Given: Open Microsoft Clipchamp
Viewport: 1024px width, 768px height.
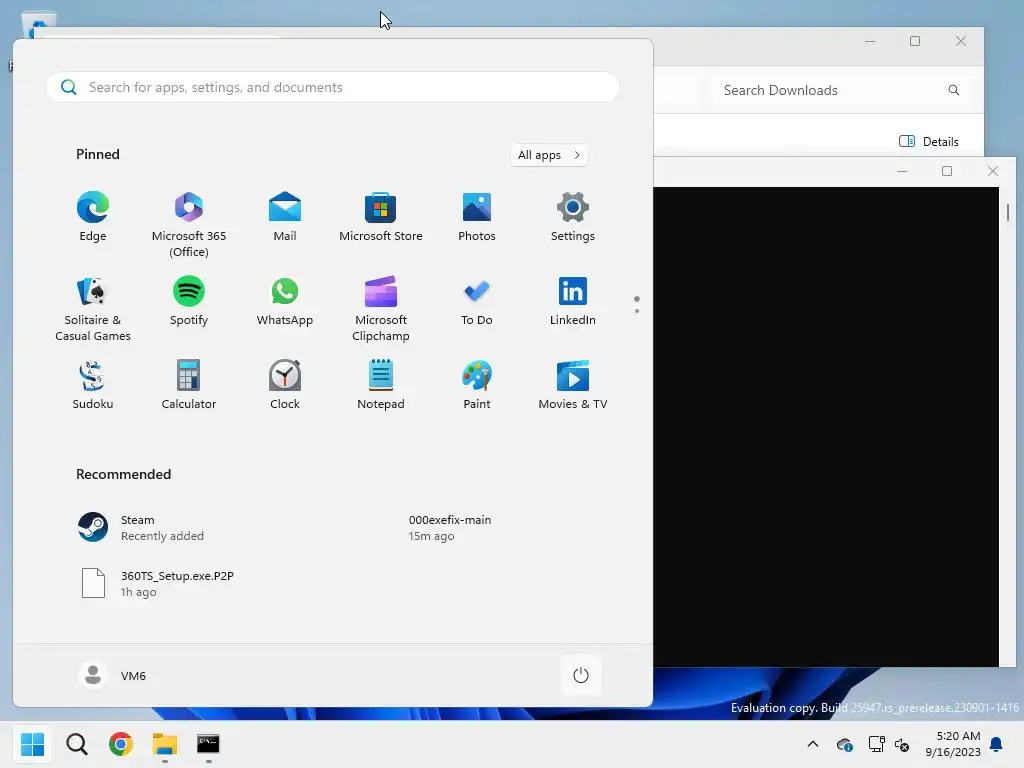Looking at the screenshot, I should point(381,308).
